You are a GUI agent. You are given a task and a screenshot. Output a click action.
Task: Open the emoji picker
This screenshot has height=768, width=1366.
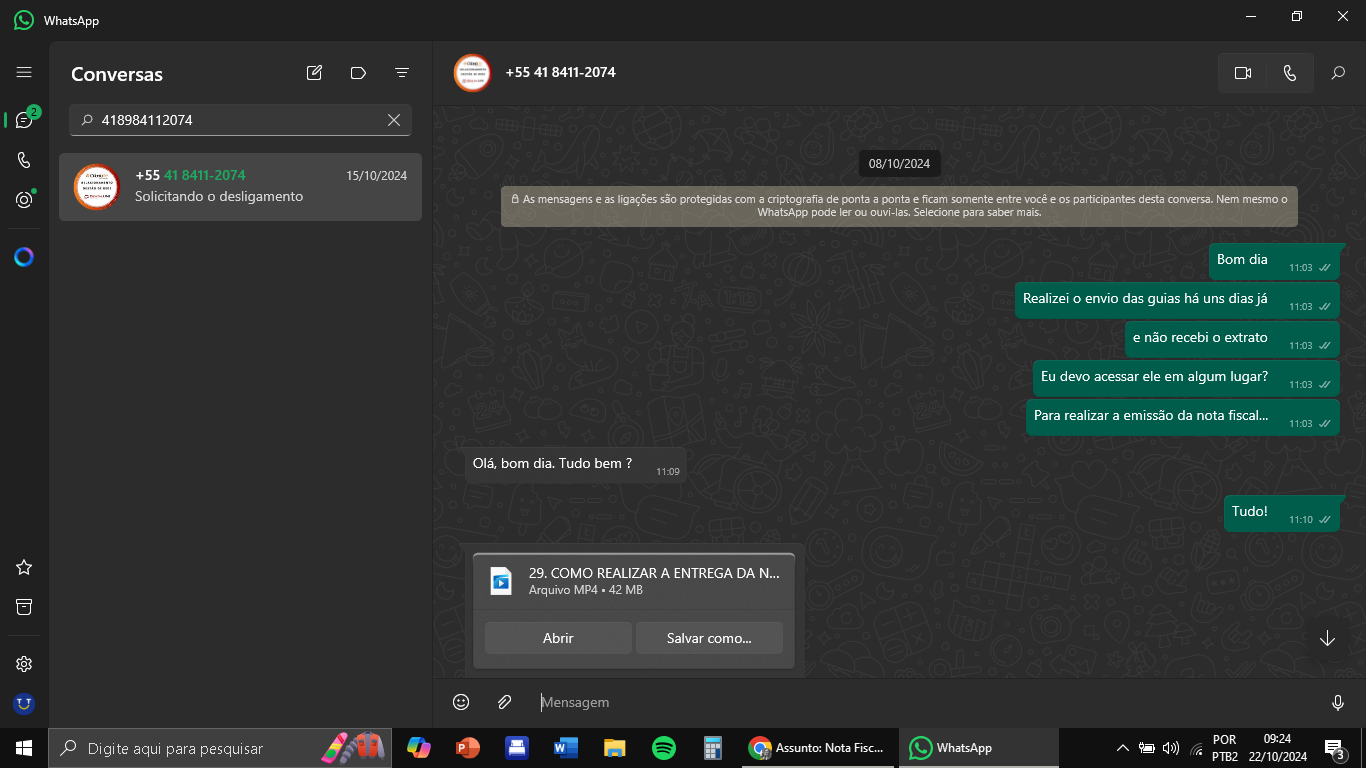[461, 702]
